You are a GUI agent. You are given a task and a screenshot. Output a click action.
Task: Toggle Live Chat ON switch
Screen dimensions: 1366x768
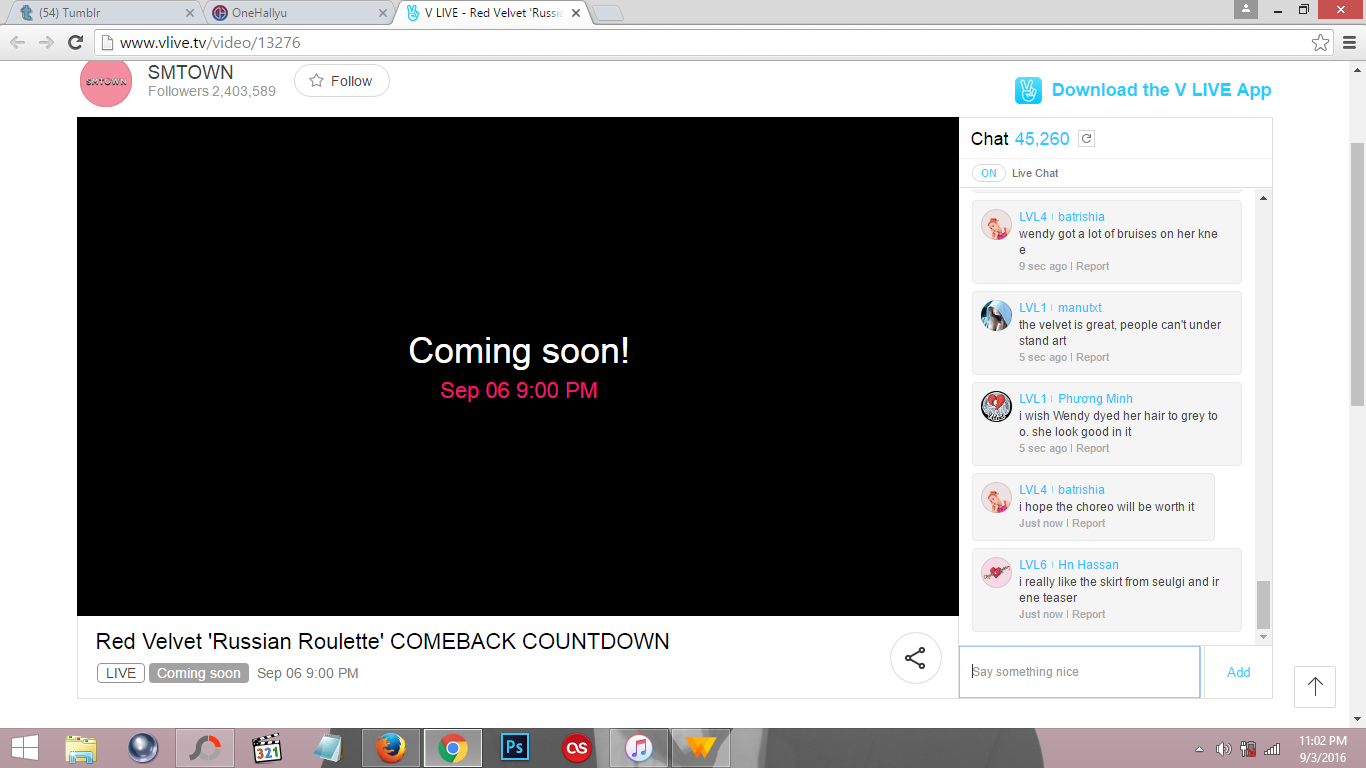coord(988,173)
